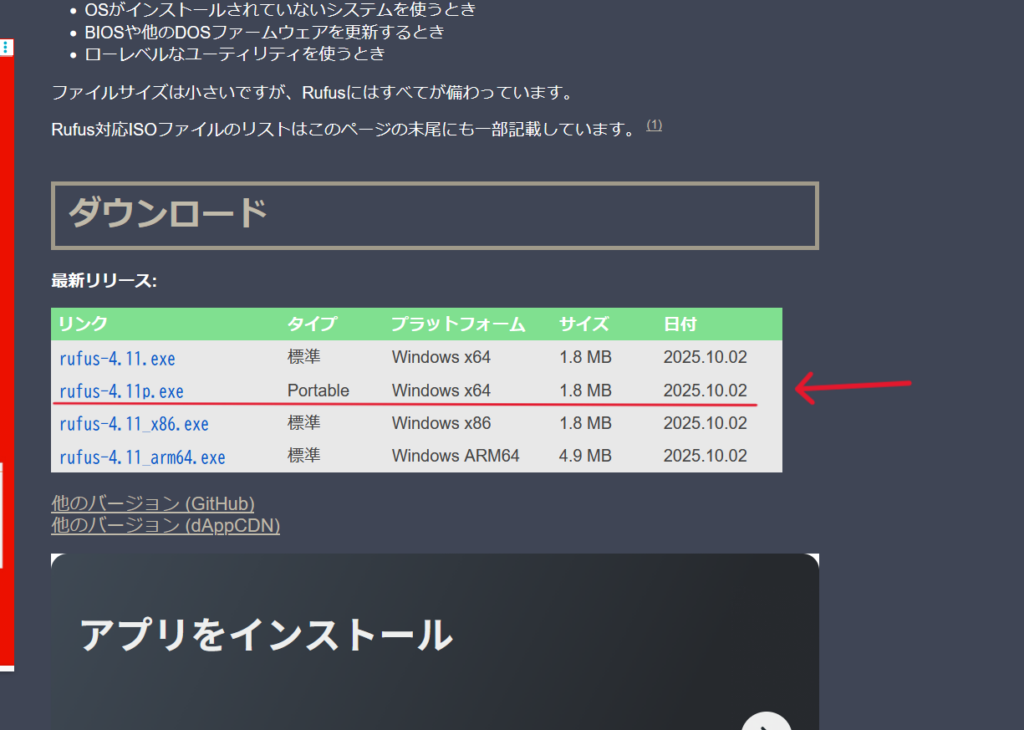Download rufus-4.11_x86.exe for Windows x86
Image resolution: width=1024 pixels, height=730 pixels.
click(134, 424)
